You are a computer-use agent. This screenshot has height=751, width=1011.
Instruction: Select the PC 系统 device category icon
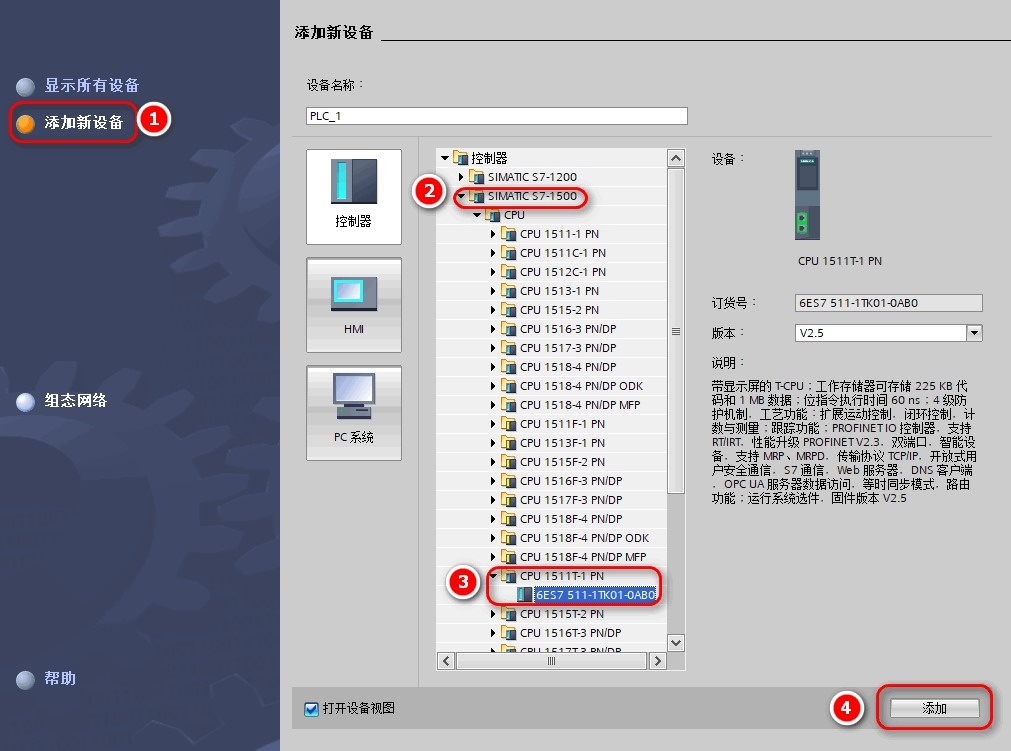[x=353, y=413]
